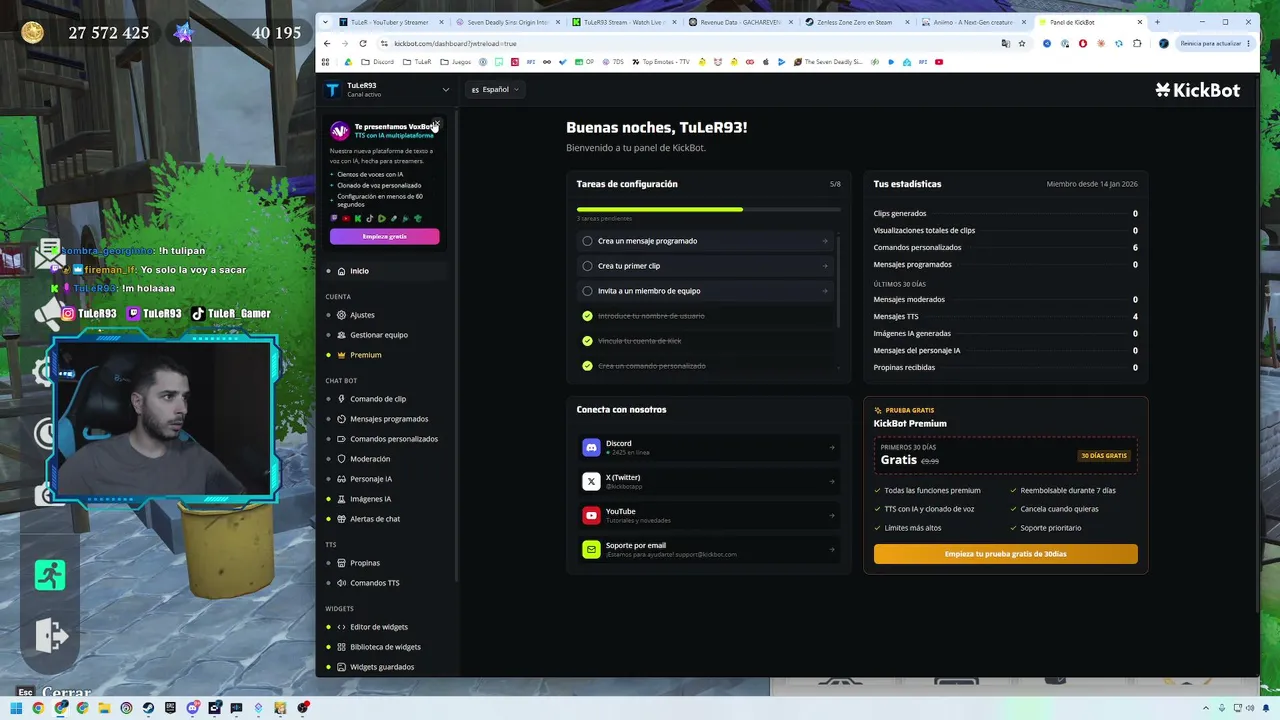Switch to the 'Zenless Zone Zero en Steam' tab

[x=858, y=22]
